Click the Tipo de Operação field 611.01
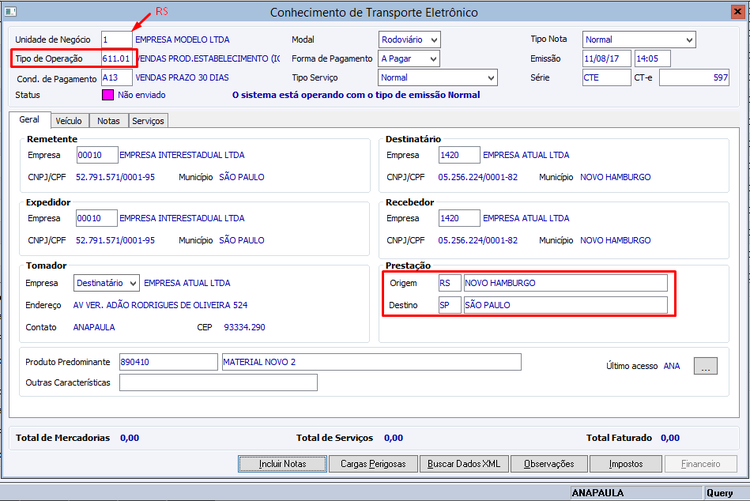 117,59
